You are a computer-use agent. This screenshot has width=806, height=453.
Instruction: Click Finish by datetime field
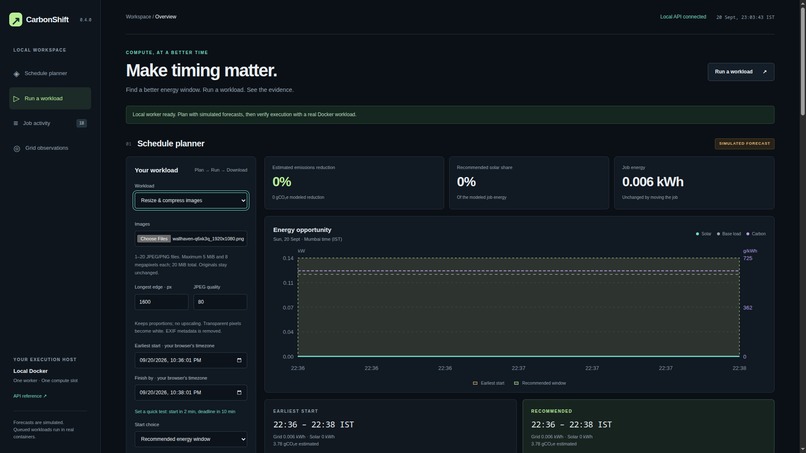coord(191,393)
